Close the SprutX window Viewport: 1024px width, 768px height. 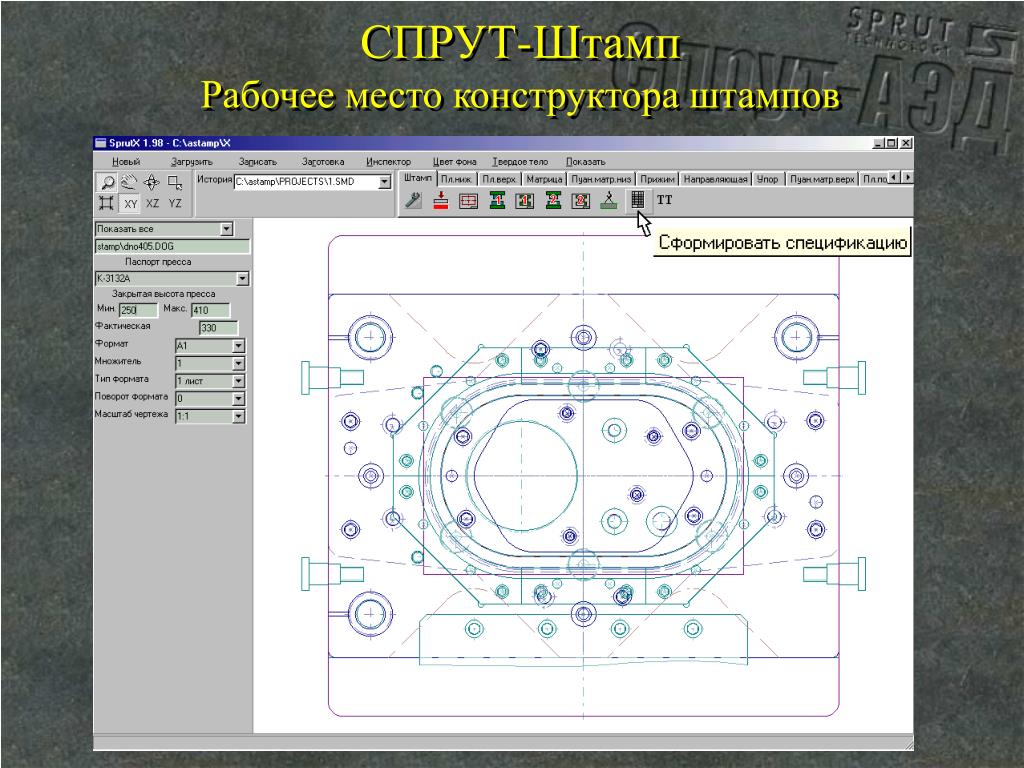pyautogui.click(x=906, y=143)
